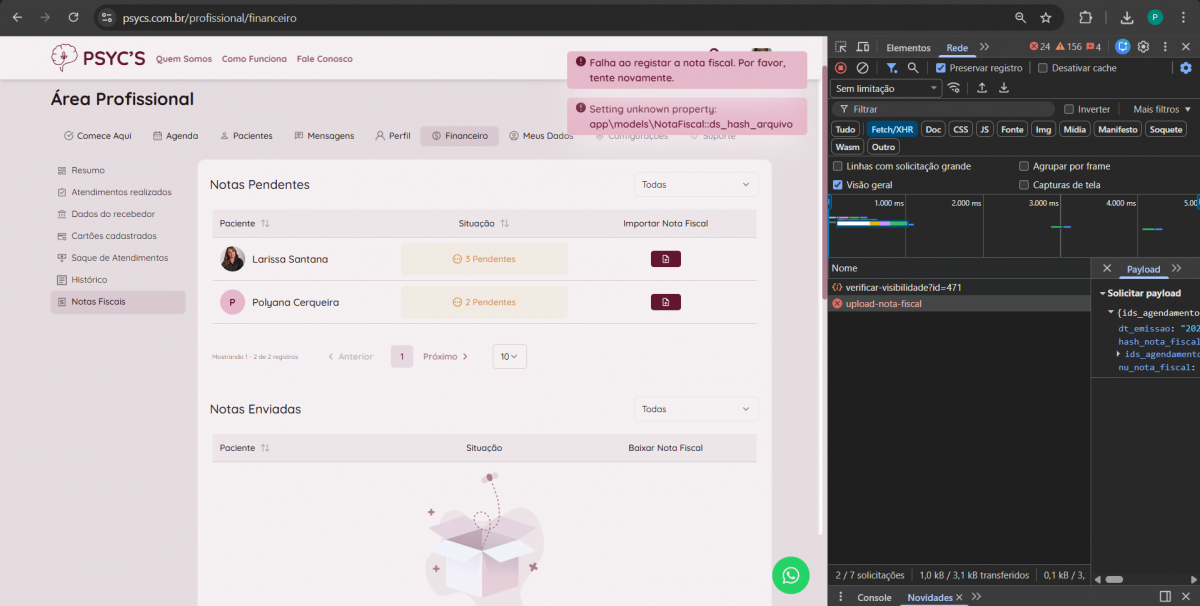Import nota fiscal for Larissa Santana

pos(665,259)
